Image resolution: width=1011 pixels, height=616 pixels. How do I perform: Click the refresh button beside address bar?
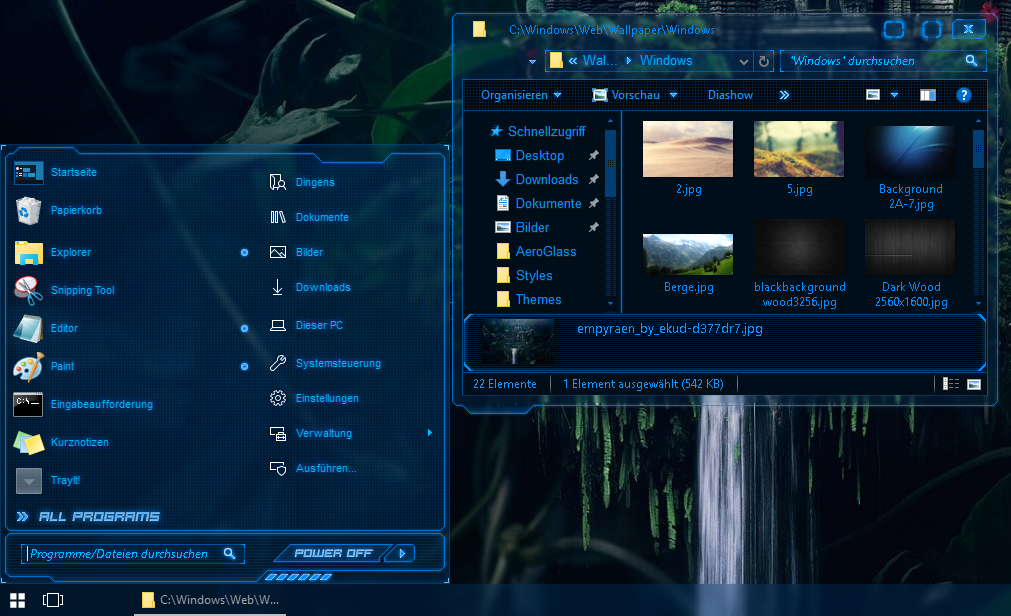point(764,61)
